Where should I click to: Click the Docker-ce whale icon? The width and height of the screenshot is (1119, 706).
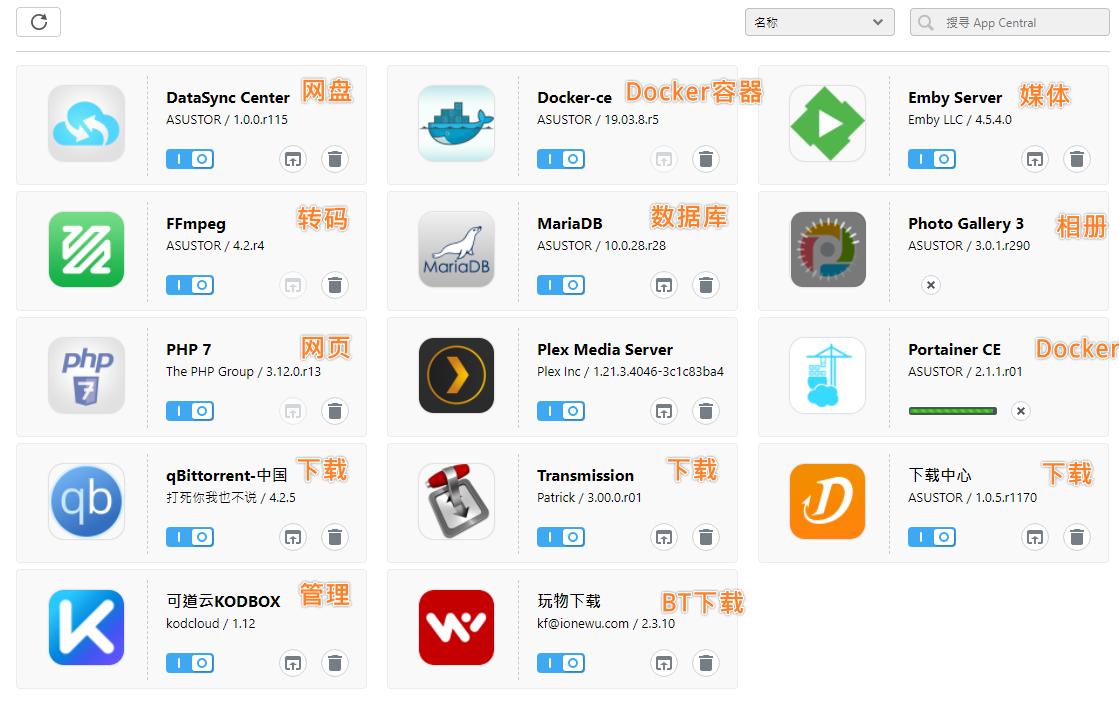tap(456, 124)
